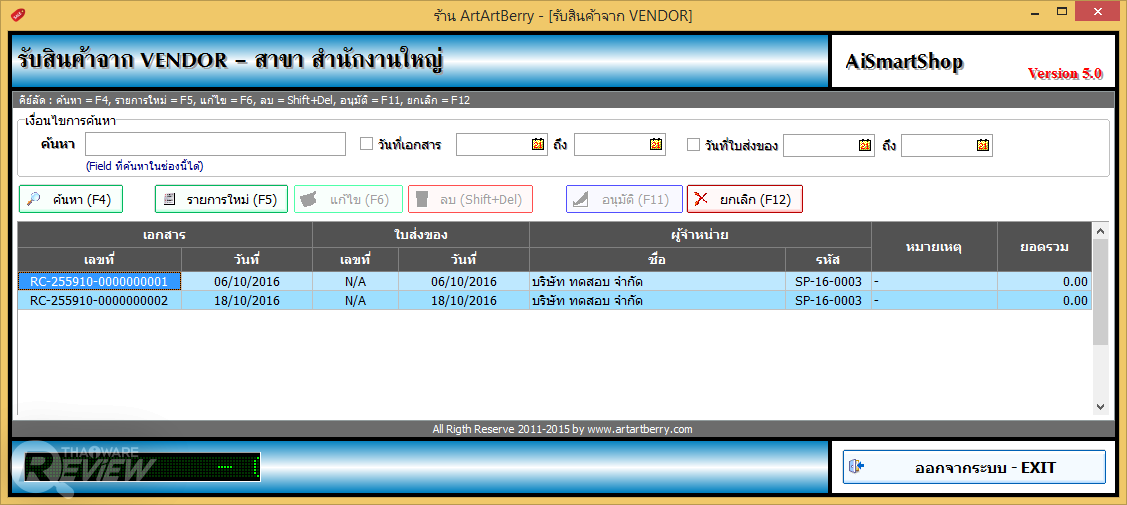Image resolution: width=1127 pixels, height=505 pixels.
Task: Create new entry with รายการใหม่ (F5)
Action: tap(221, 199)
